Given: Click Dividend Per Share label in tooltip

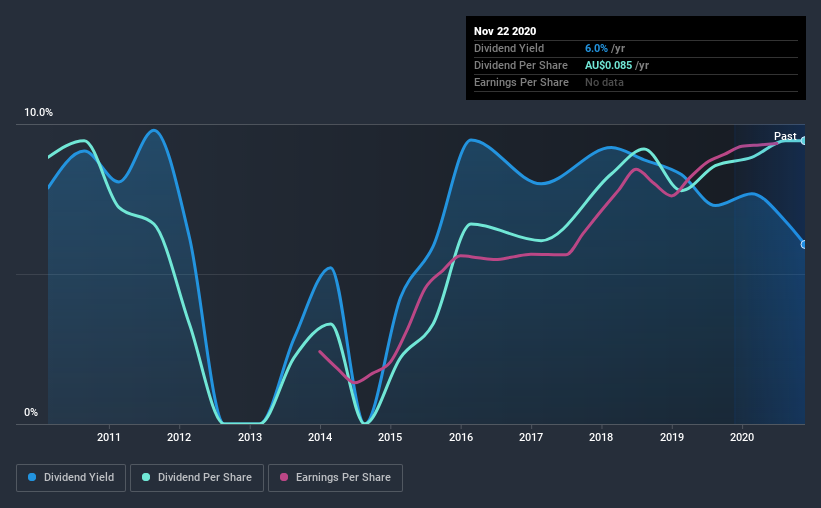Looking at the screenshot, I should point(520,65).
